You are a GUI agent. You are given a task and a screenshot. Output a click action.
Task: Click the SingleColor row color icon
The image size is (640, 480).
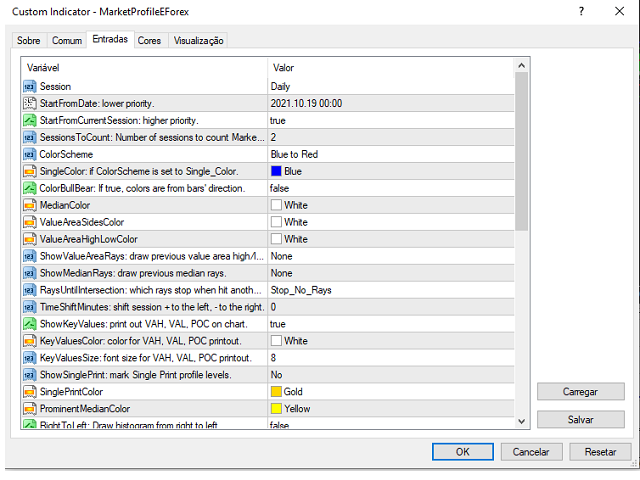point(30,171)
